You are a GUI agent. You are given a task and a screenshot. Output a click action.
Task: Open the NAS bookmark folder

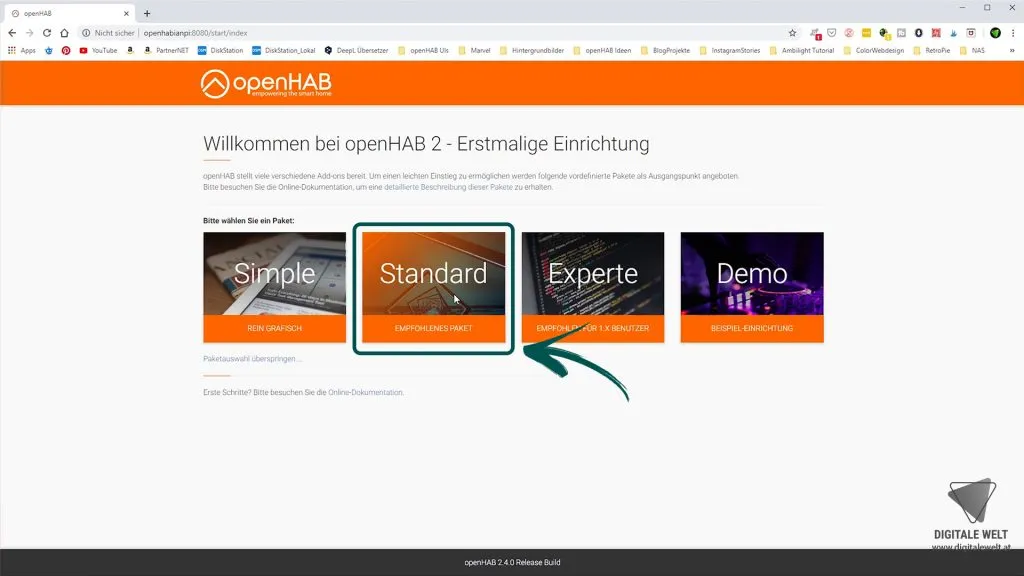click(x=972, y=50)
